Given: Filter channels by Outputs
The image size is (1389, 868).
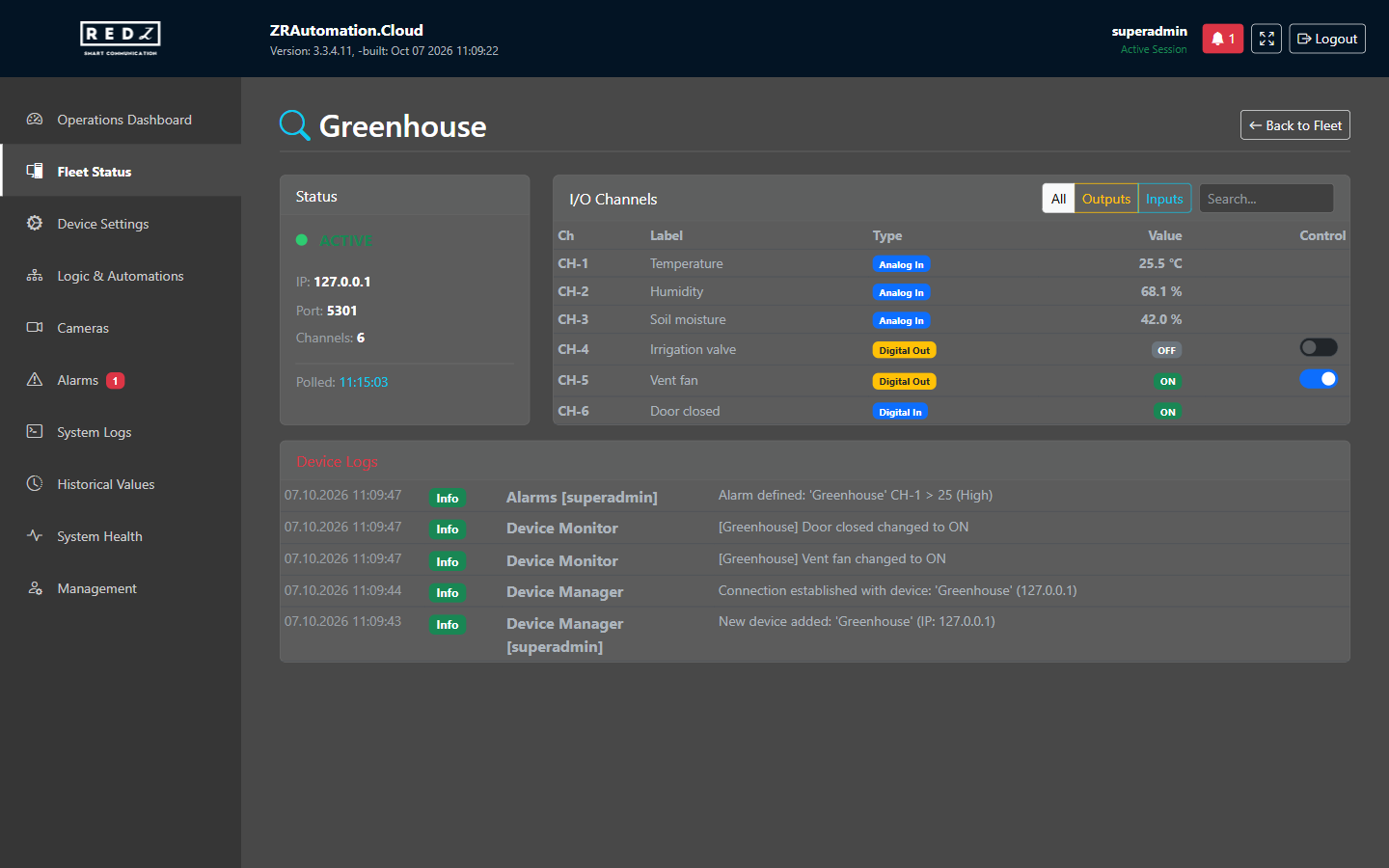Looking at the screenshot, I should pos(1106,199).
